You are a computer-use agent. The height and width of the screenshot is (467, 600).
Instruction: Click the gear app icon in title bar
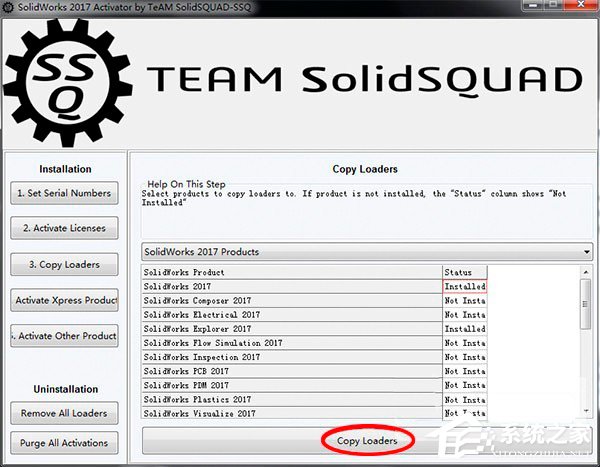point(8,7)
